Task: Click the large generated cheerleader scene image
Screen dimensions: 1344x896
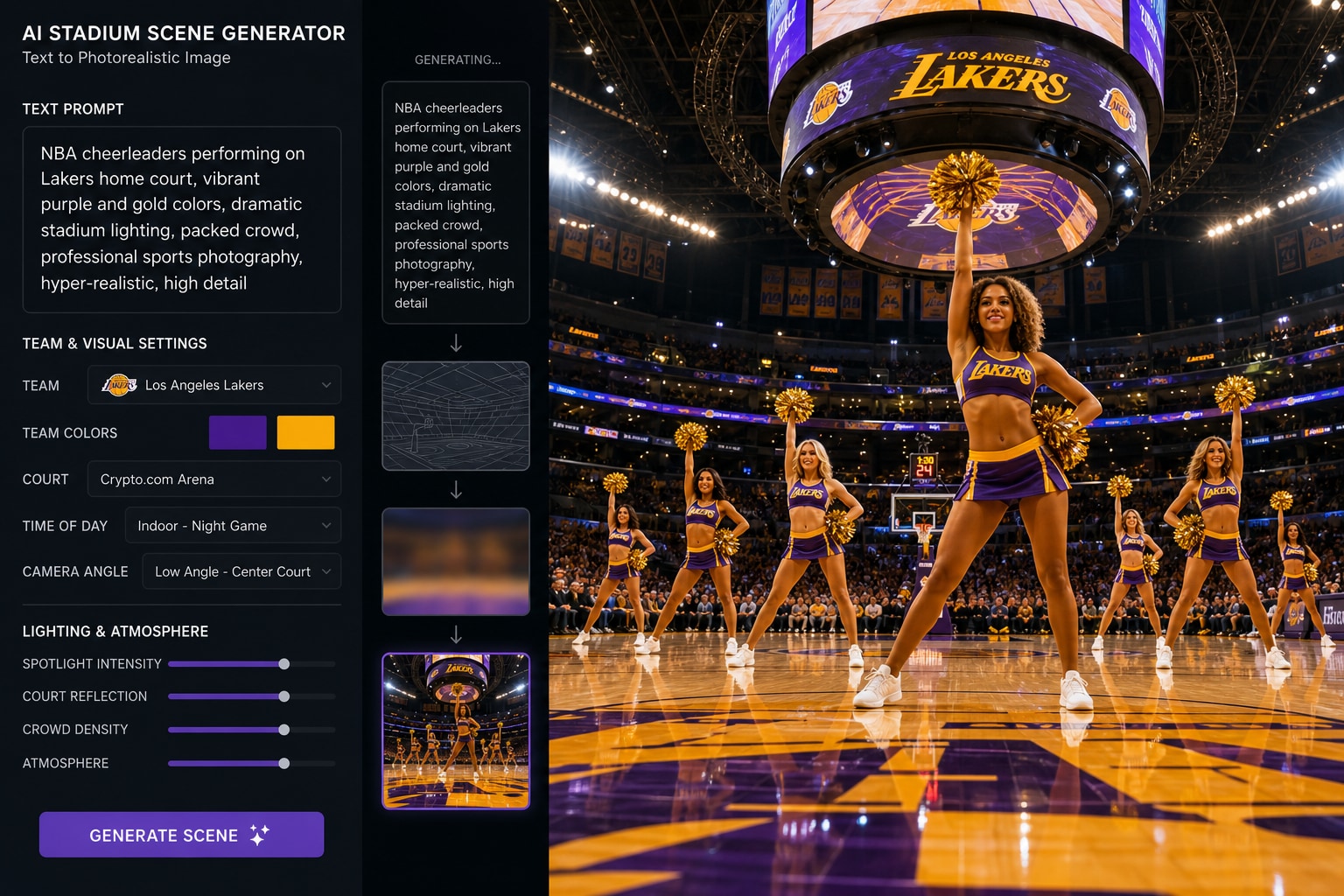Action: pyautogui.click(x=947, y=448)
